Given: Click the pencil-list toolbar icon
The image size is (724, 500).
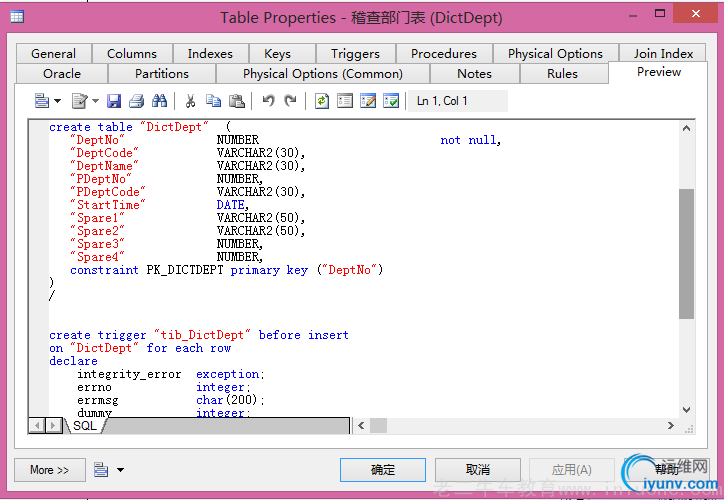Looking at the screenshot, I should click(368, 101).
